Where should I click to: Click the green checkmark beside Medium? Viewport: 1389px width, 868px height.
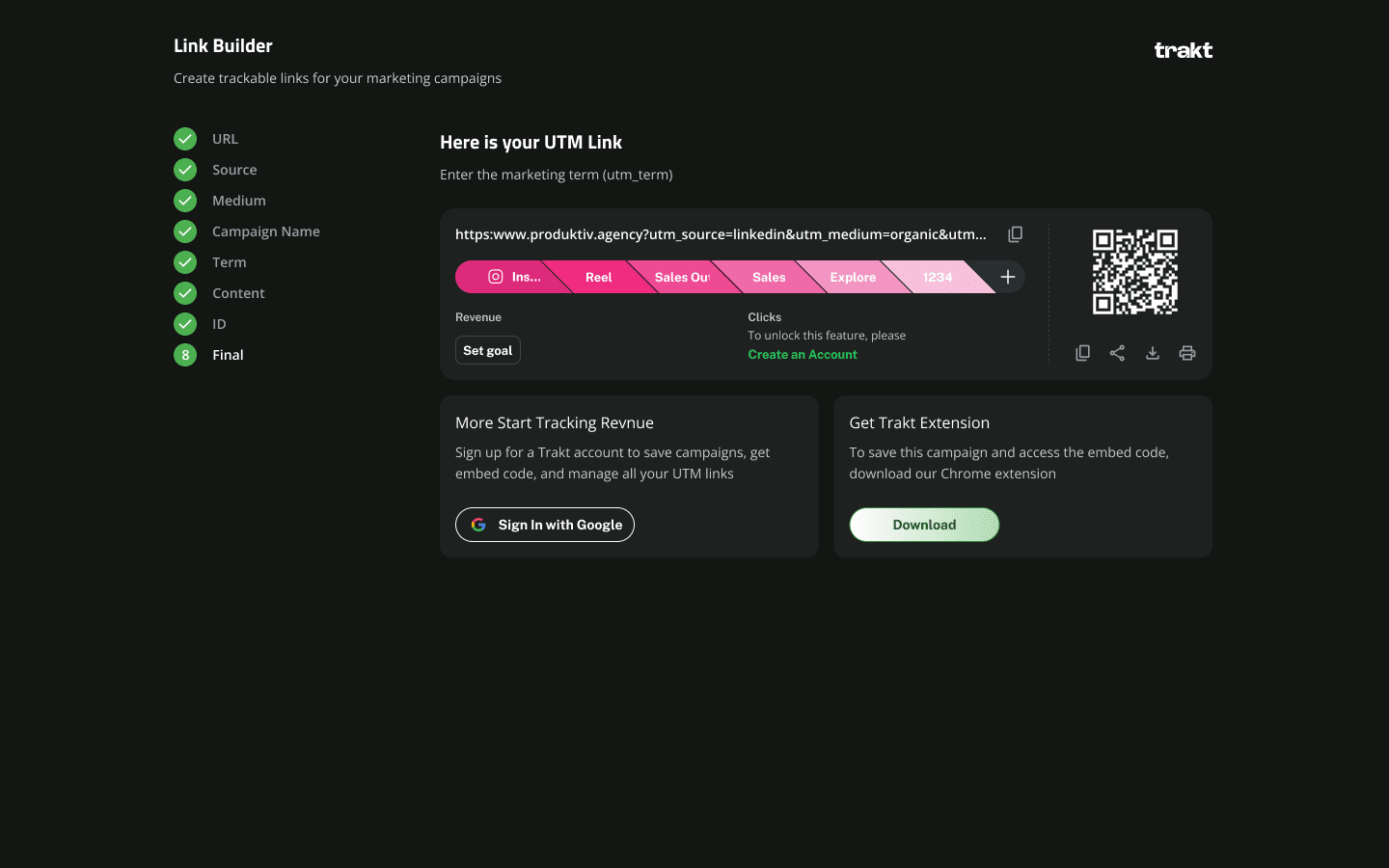pos(185,201)
